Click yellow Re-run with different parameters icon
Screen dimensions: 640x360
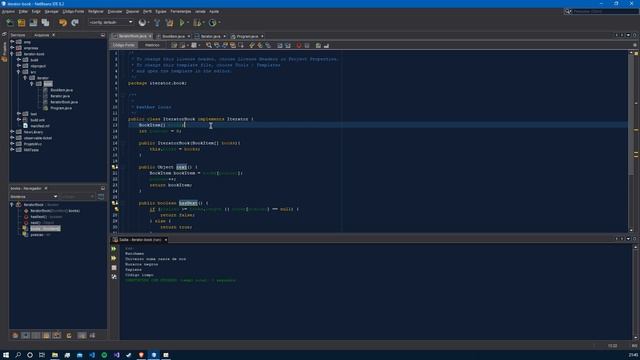click(x=114, y=258)
